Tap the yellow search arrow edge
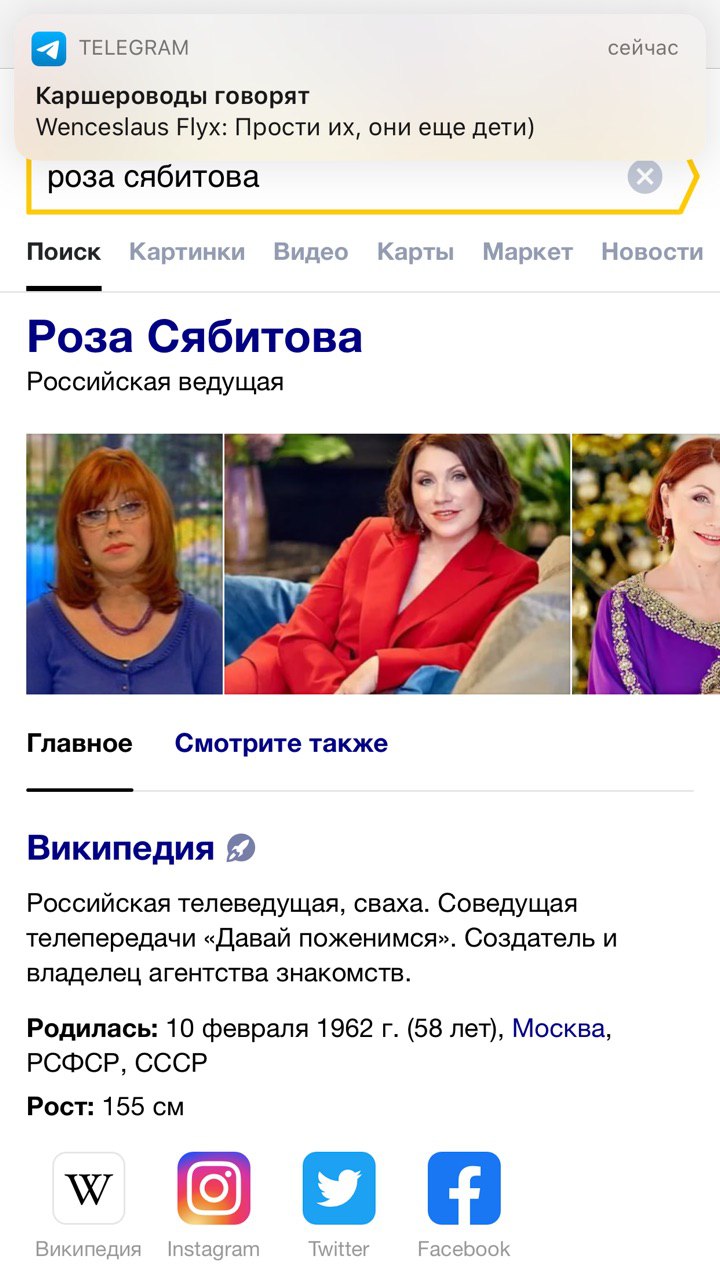The image size is (720, 1280). 688,185
